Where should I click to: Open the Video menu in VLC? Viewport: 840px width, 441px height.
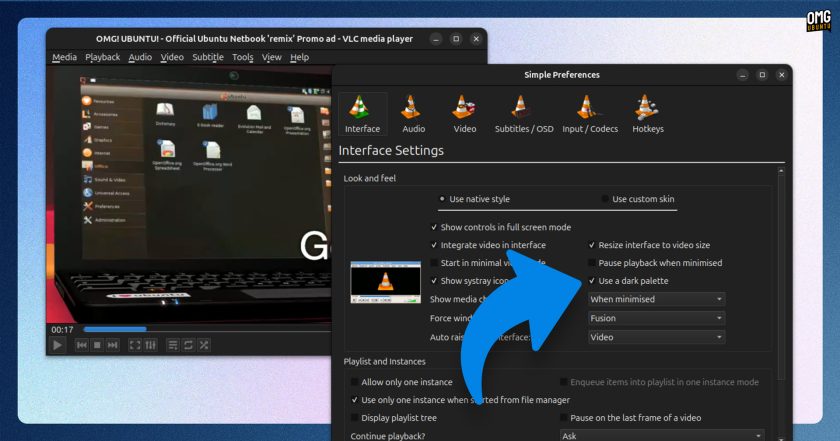click(x=172, y=57)
